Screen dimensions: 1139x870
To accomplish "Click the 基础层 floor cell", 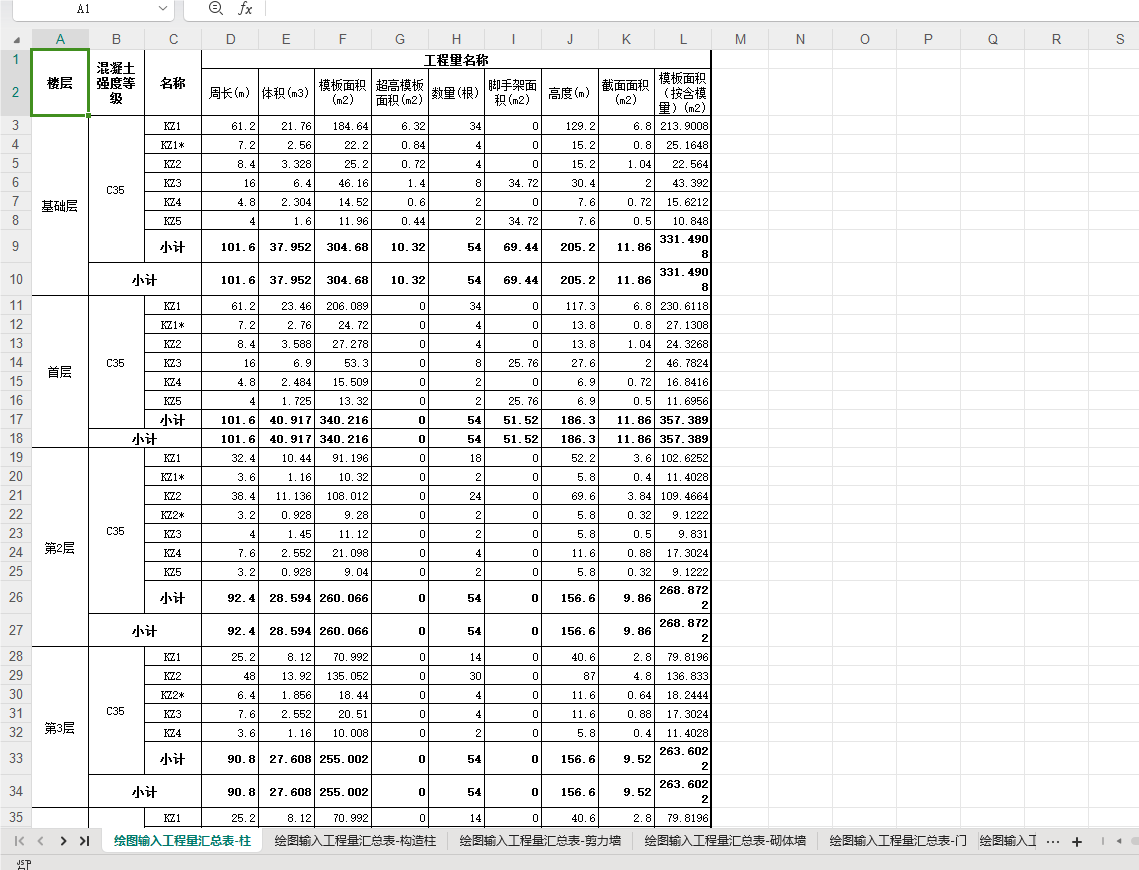I will (60, 206).
